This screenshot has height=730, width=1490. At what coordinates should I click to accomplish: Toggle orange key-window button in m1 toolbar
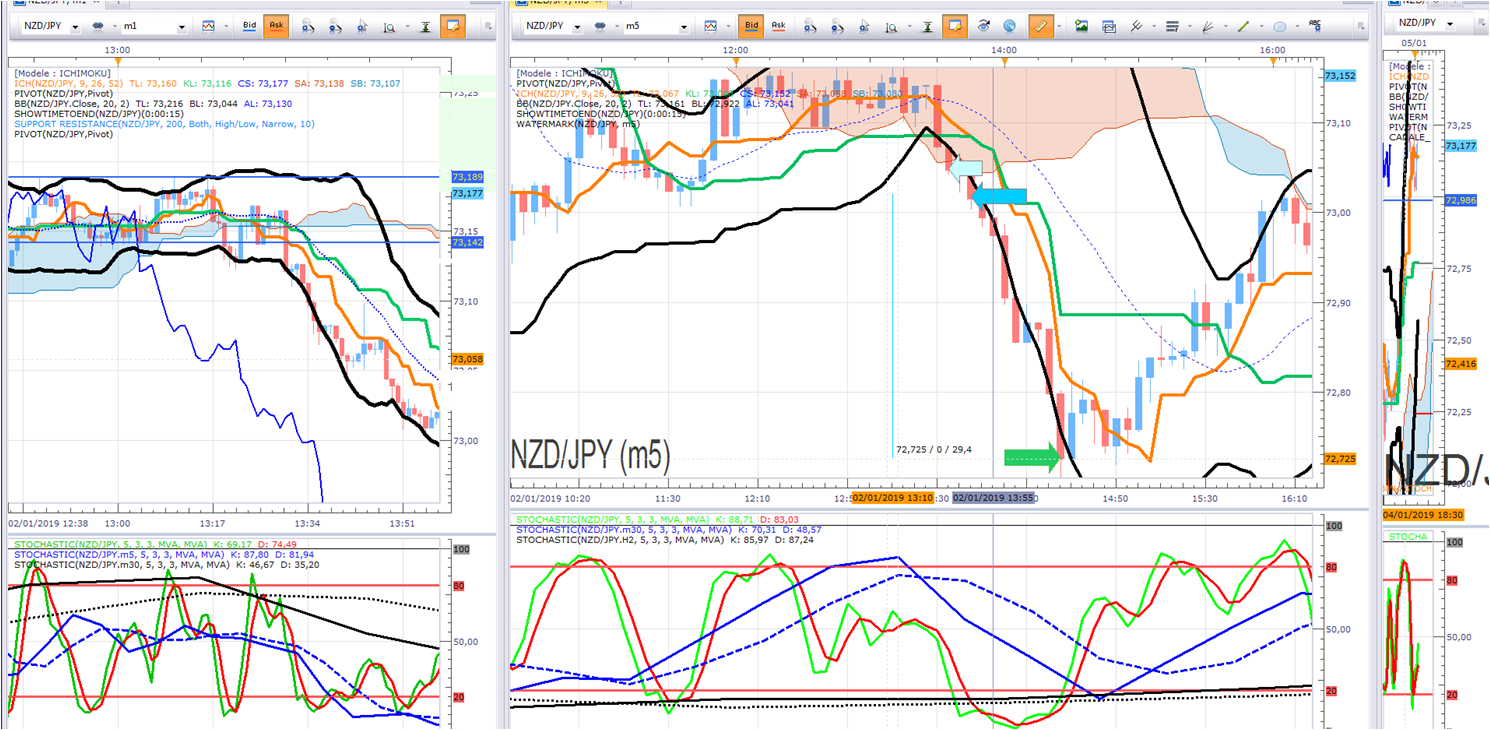coord(452,26)
